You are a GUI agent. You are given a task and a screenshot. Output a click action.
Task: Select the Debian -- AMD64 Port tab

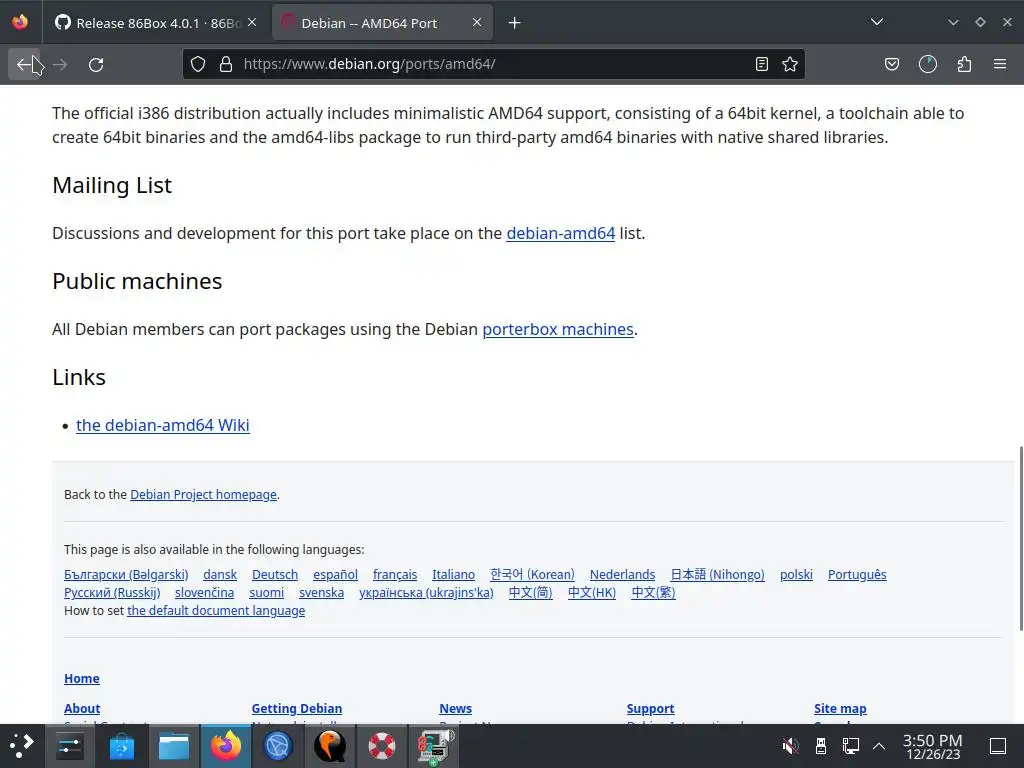point(382,23)
